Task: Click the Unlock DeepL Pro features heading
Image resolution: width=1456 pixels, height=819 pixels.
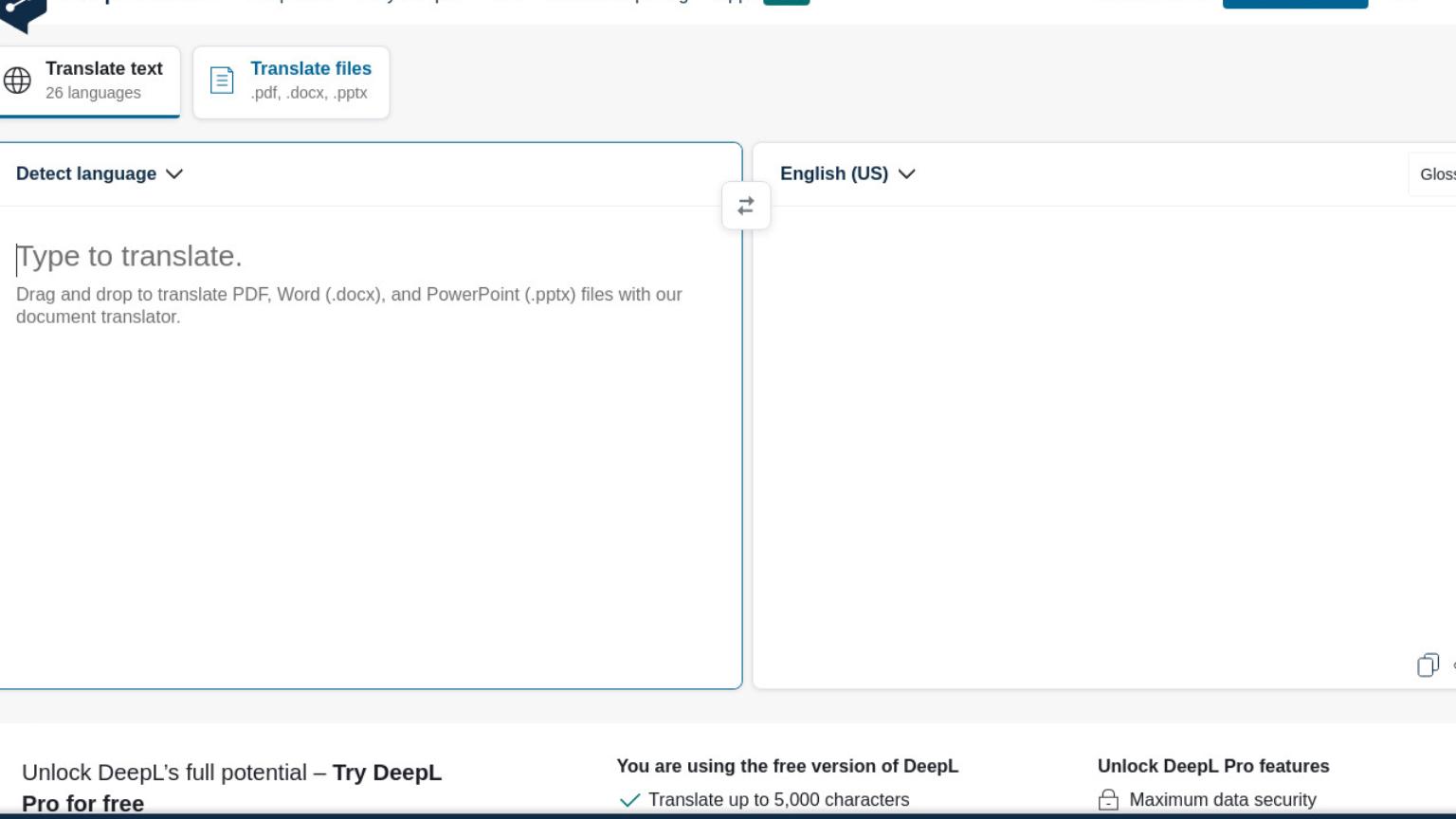Action: [1213, 766]
